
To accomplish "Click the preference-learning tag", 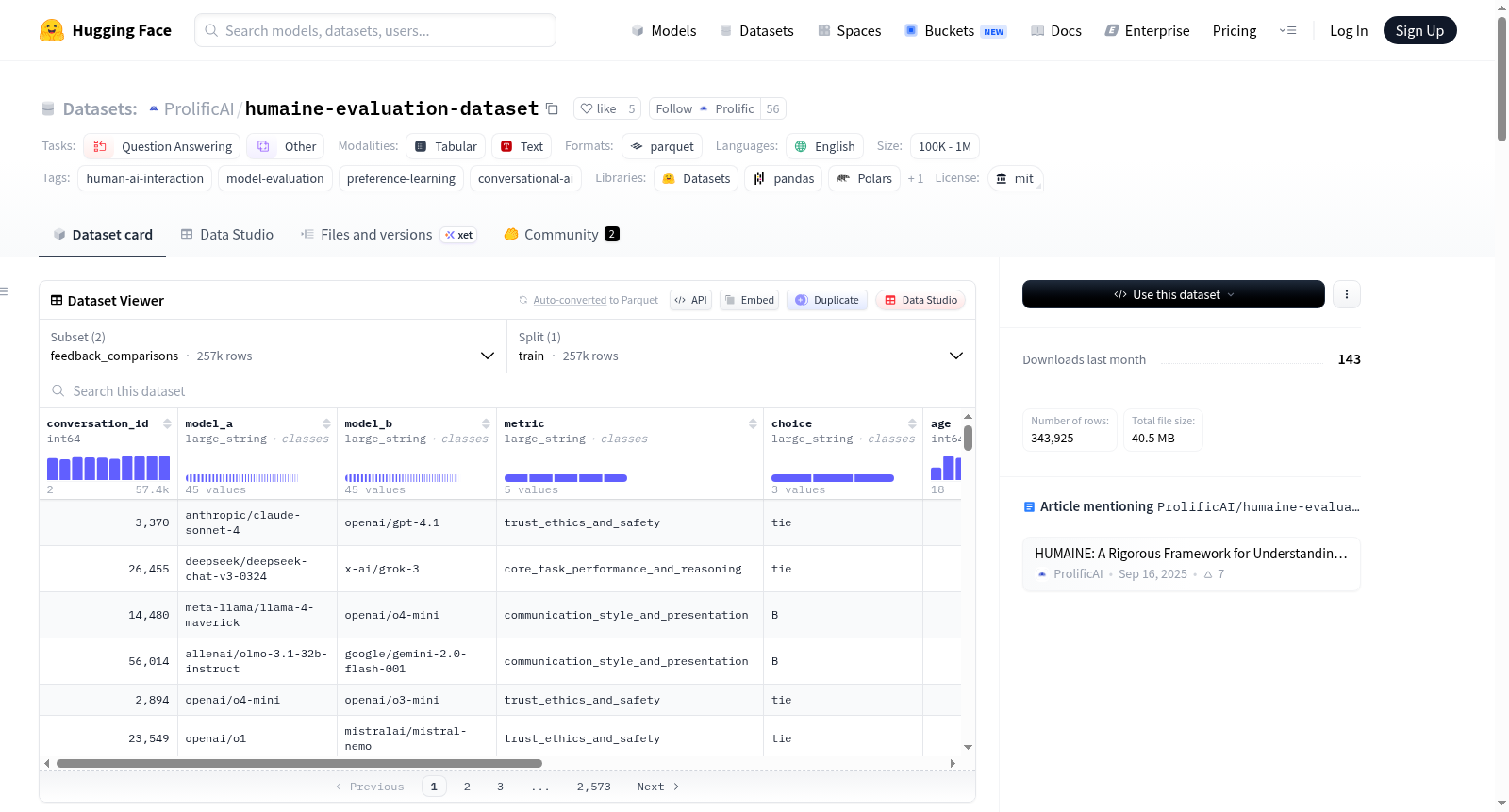I will click(401, 178).
